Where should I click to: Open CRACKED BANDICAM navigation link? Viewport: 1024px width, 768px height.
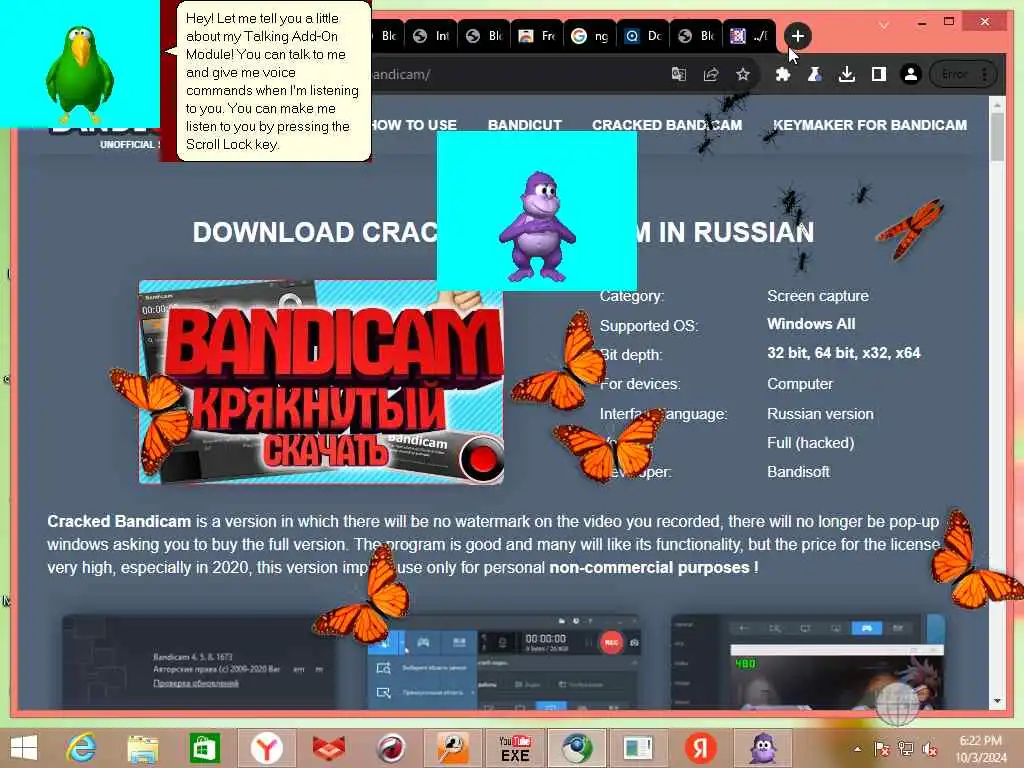tap(667, 125)
